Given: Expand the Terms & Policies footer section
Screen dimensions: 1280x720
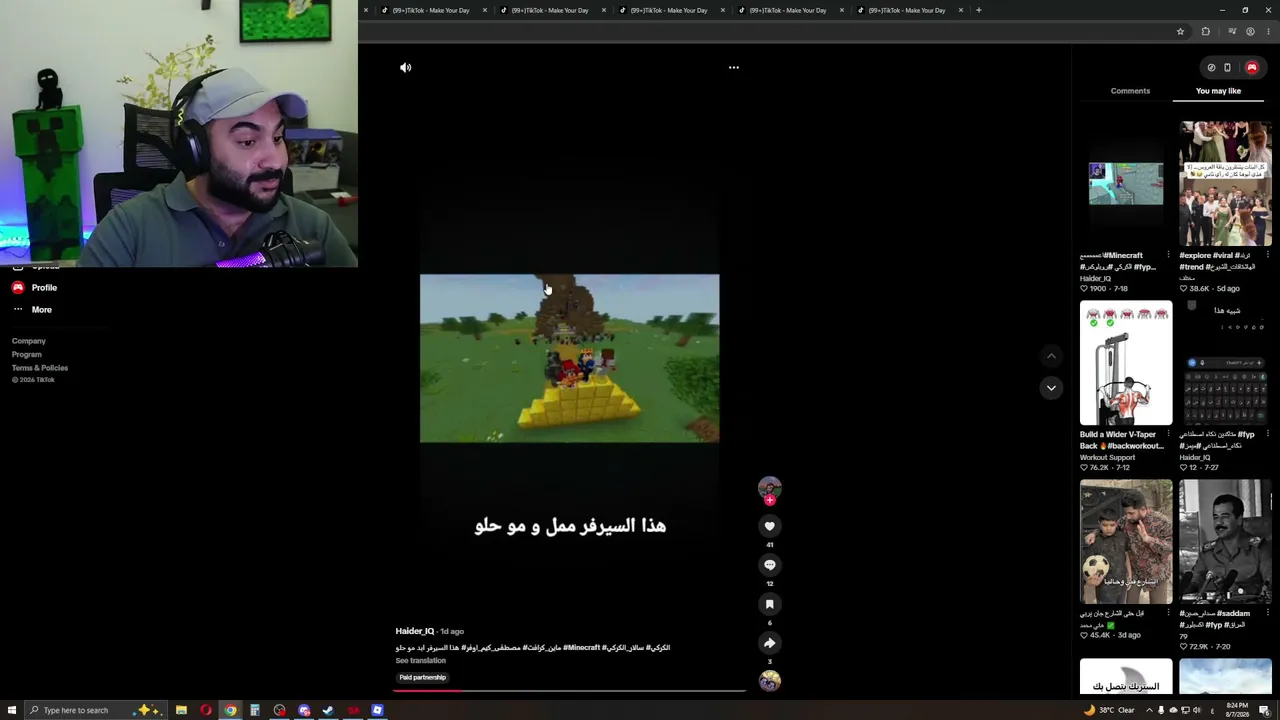Looking at the screenshot, I should tap(40, 368).
